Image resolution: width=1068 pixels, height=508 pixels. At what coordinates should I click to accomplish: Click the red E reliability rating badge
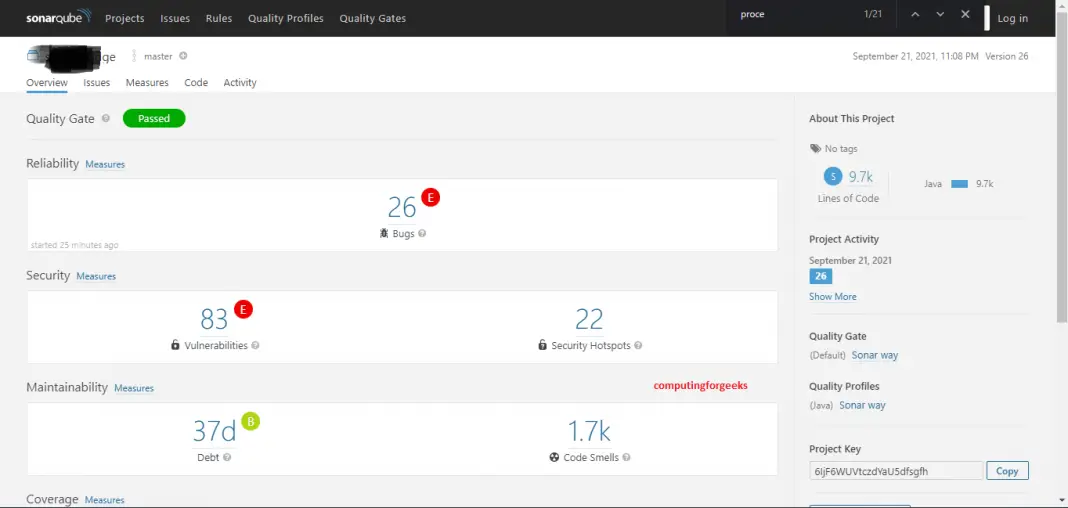tap(431, 197)
